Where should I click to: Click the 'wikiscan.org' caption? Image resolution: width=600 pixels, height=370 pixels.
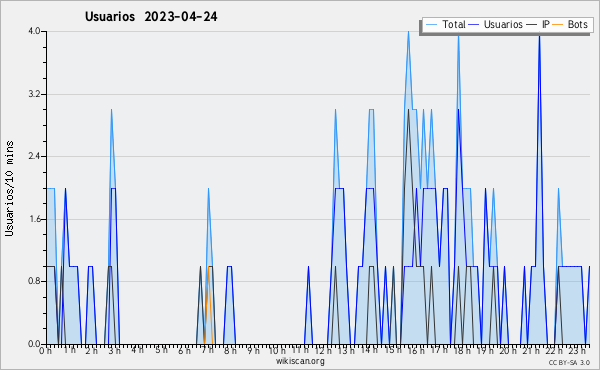pos(300,361)
